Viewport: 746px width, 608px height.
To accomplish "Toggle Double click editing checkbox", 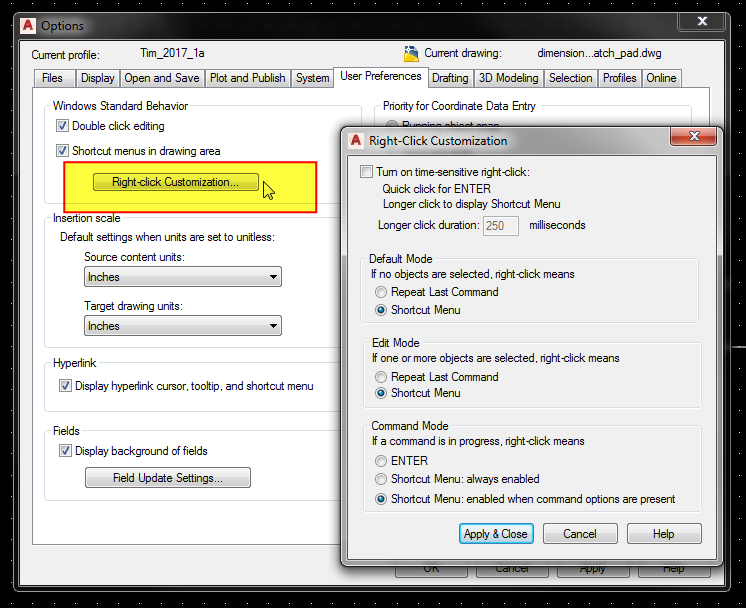I will pyautogui.click(x=62, y=126).
